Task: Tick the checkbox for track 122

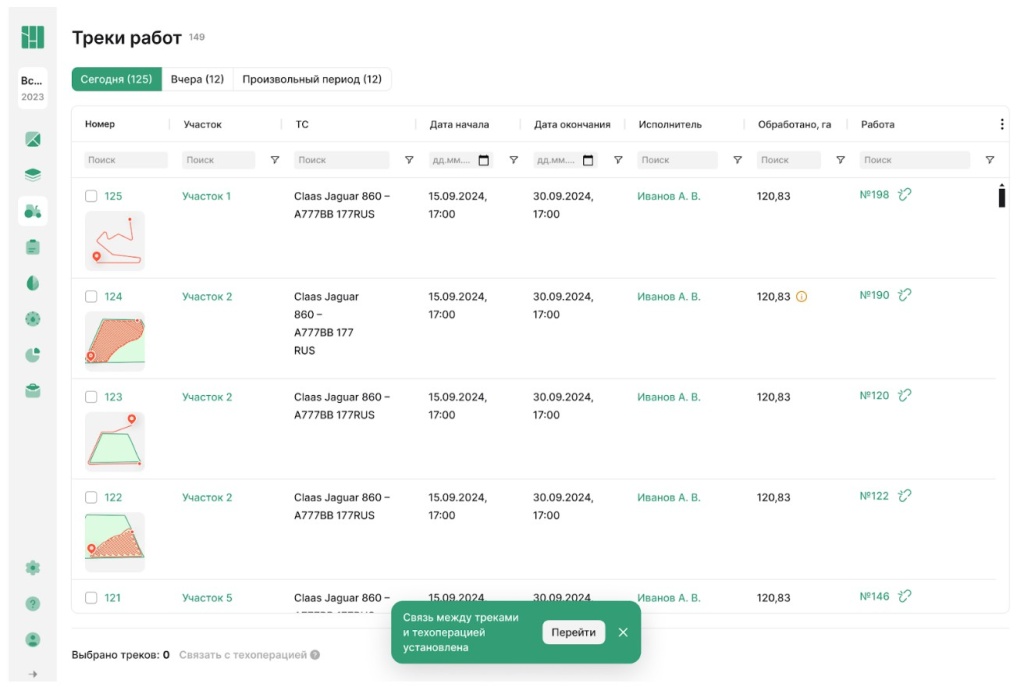Action: (91, 498)
